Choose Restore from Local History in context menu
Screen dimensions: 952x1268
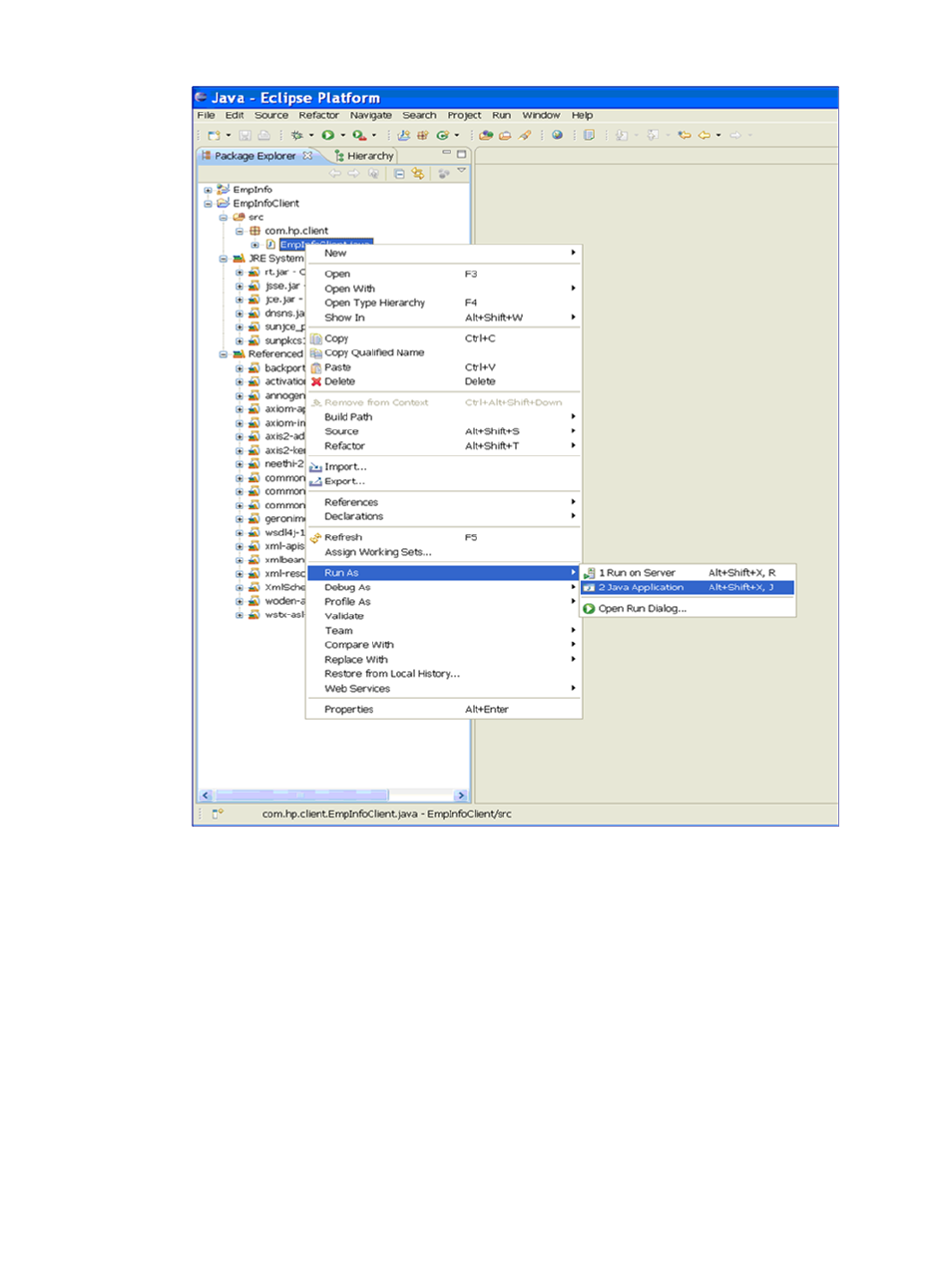coord(443,674)
